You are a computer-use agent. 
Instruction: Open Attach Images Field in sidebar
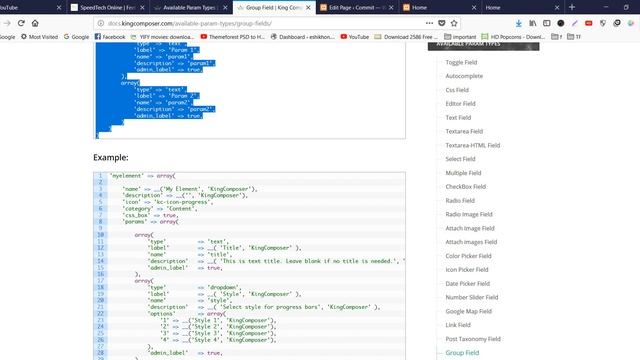click(471, 242)
